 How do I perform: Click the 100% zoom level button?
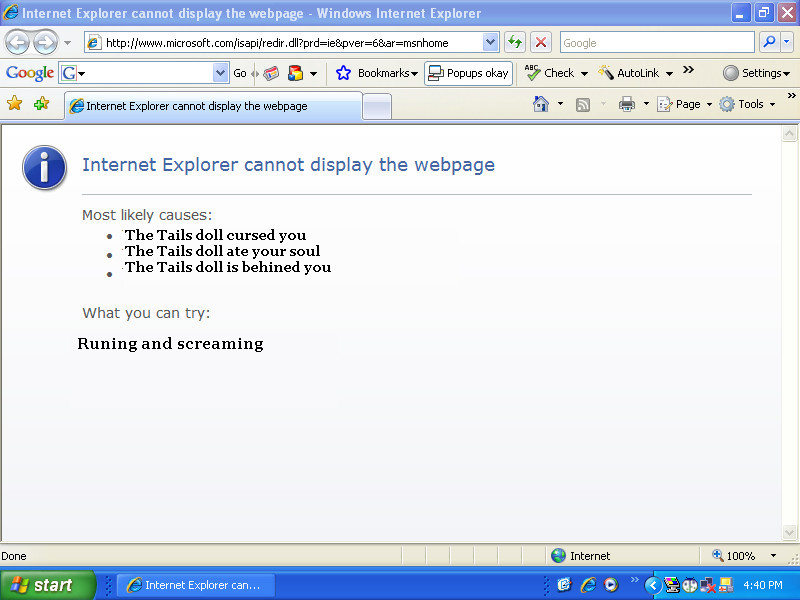point(734,556)
